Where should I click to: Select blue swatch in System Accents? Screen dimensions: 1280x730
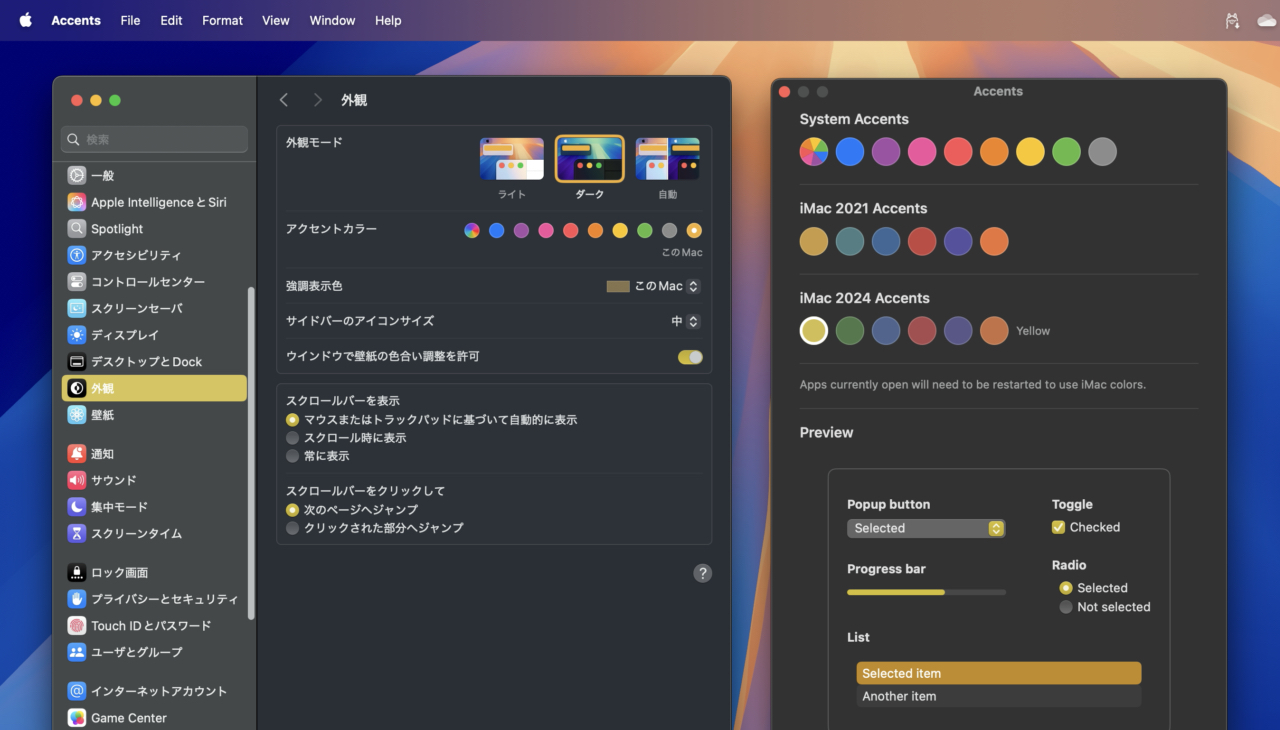(x=850, y=152)
